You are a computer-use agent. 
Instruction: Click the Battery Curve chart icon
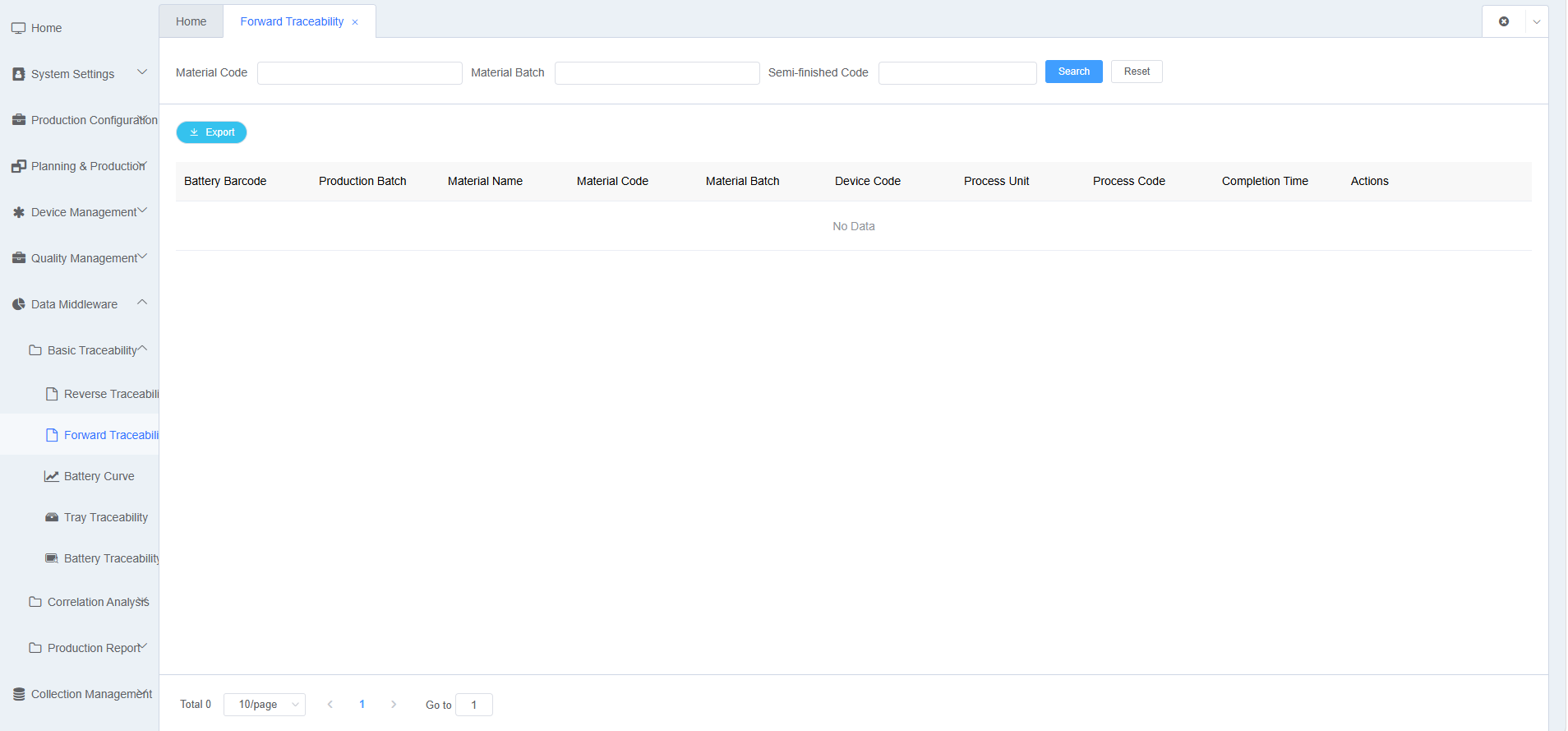click(x=52, y=476)
